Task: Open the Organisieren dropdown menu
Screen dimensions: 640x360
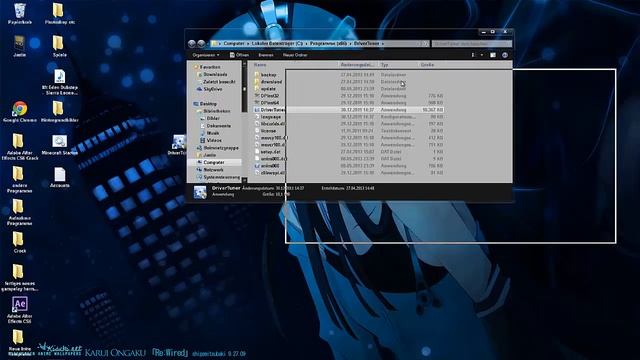Action: point(206,55)
